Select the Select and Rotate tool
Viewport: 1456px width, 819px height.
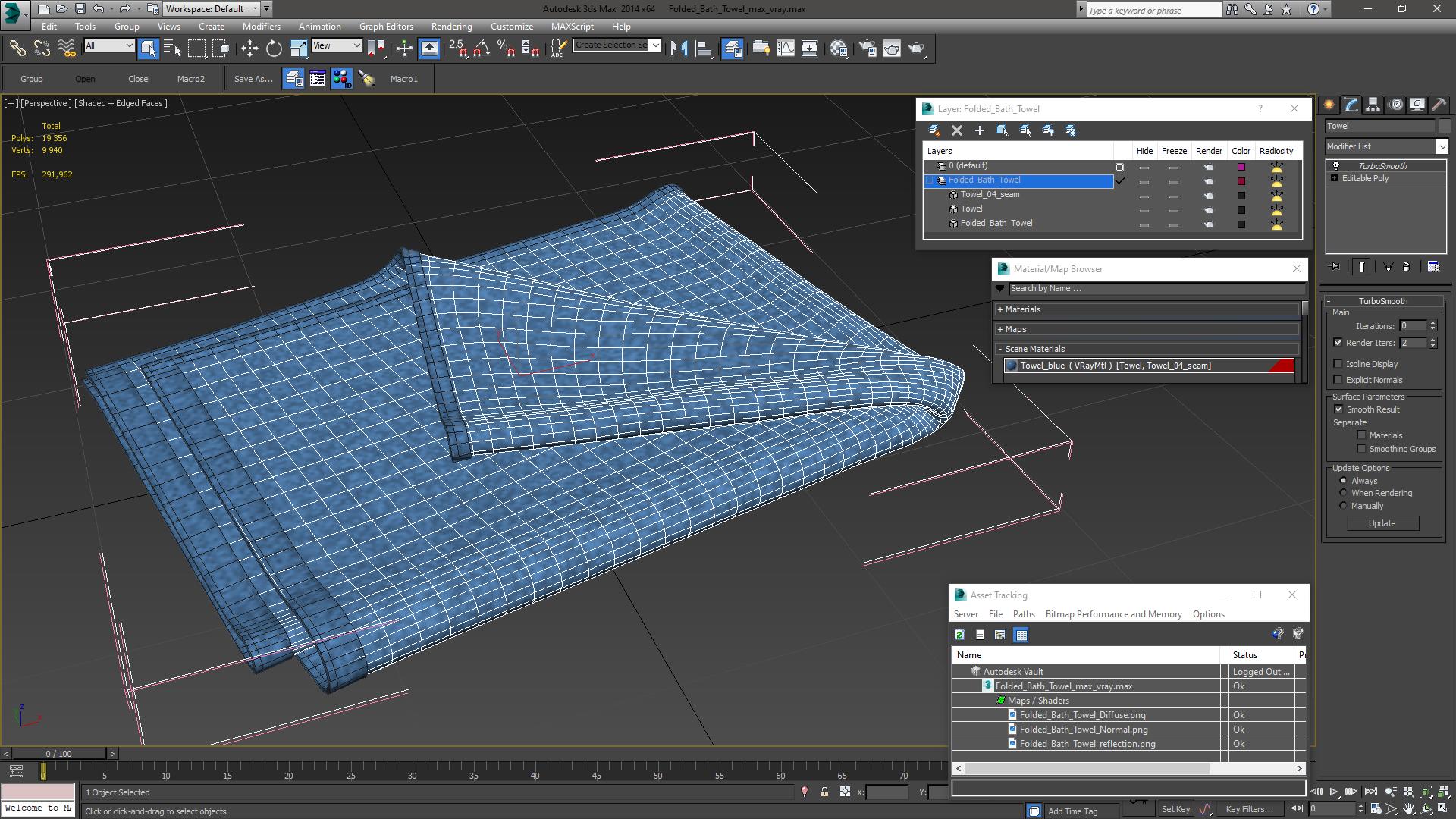point(274,49)
